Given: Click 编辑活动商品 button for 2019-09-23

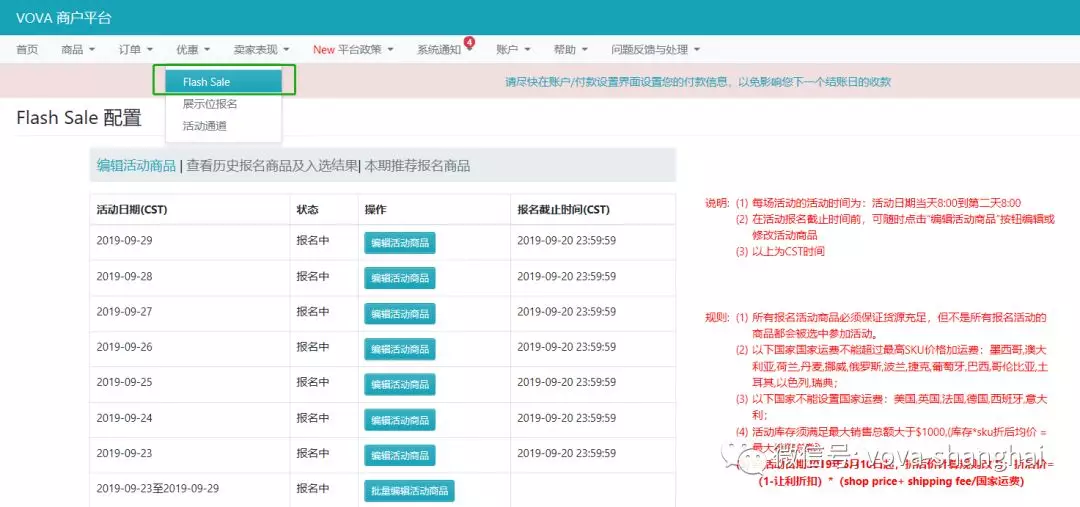Looking at the screenshot, I should click(x=399, y=455).
